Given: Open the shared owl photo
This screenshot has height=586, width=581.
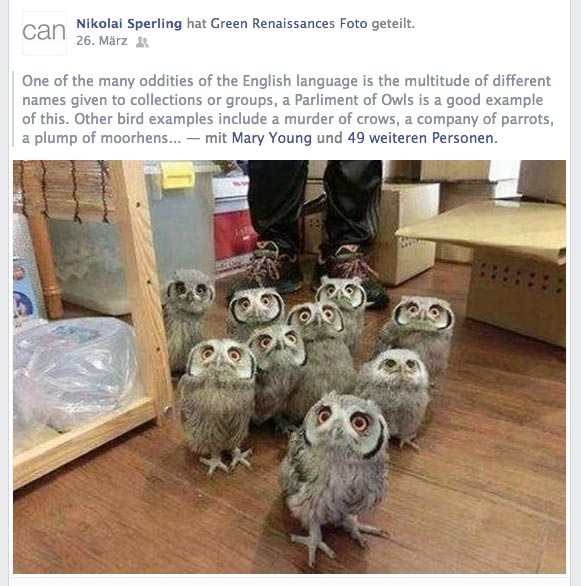Looking at the screenshot, I should point(290,367).
